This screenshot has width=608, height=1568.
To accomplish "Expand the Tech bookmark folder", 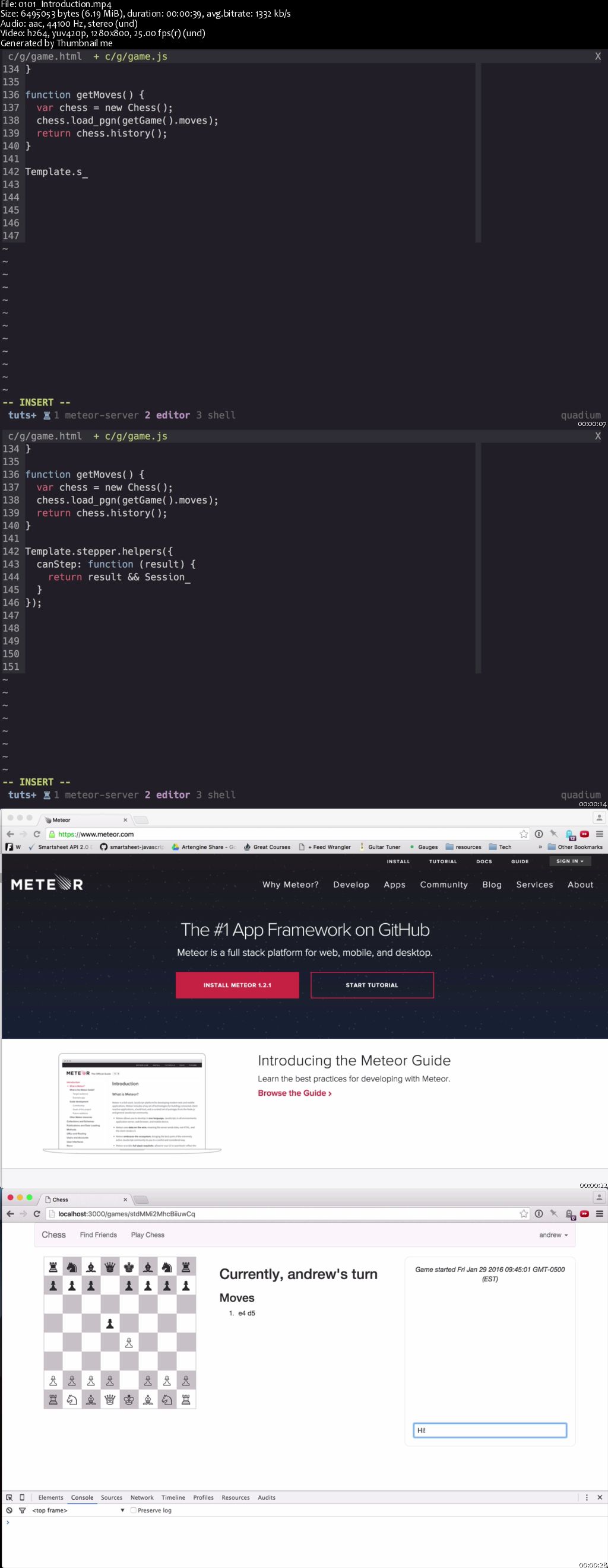I will pyautogui.click(x=500, y=847).
